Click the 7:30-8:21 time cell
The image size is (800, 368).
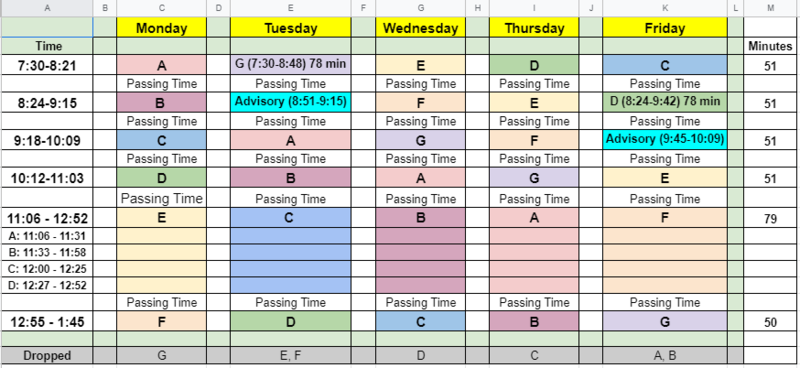tap(47, 65)
